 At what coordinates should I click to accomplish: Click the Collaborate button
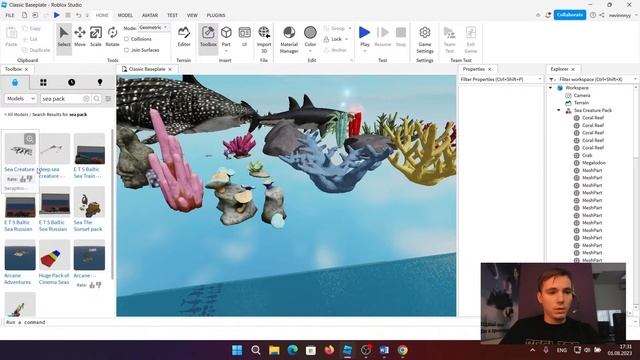pos(570,15)
